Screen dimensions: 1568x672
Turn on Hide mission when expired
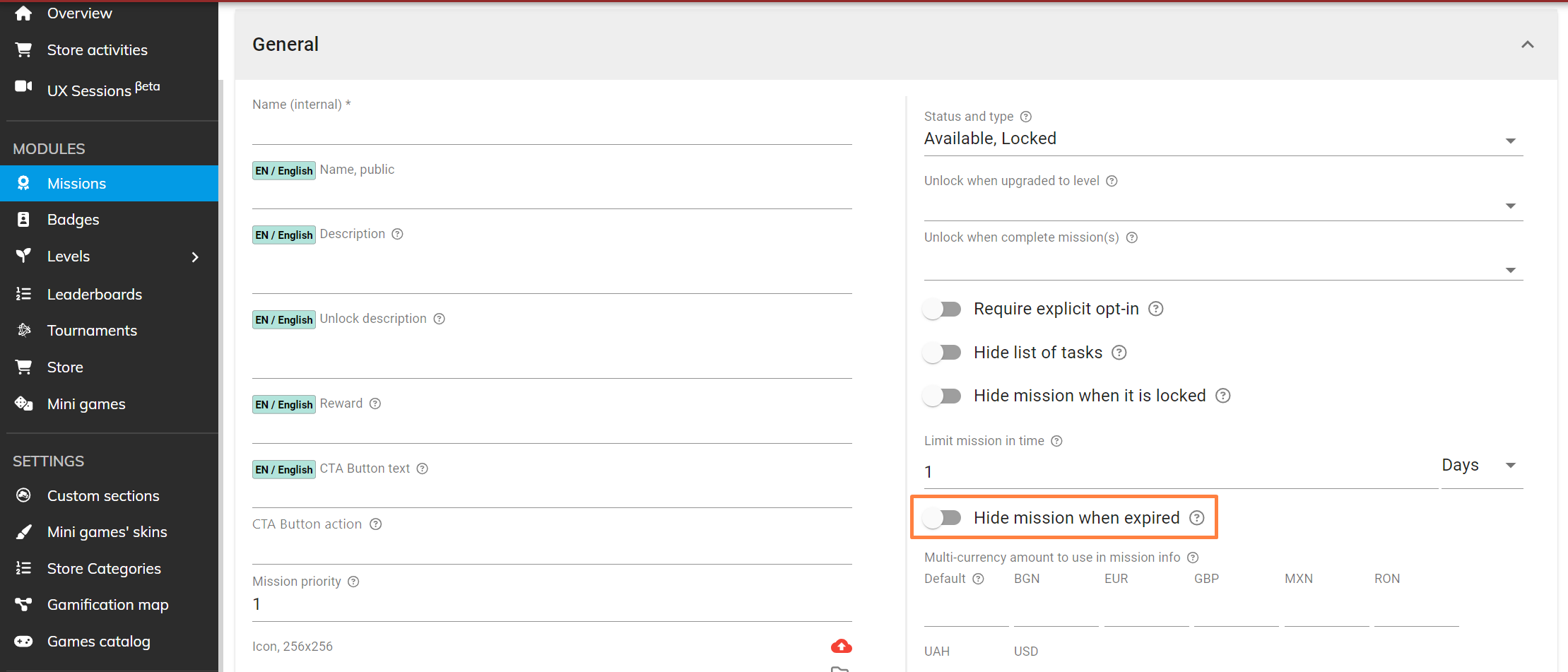pos(943,518)
